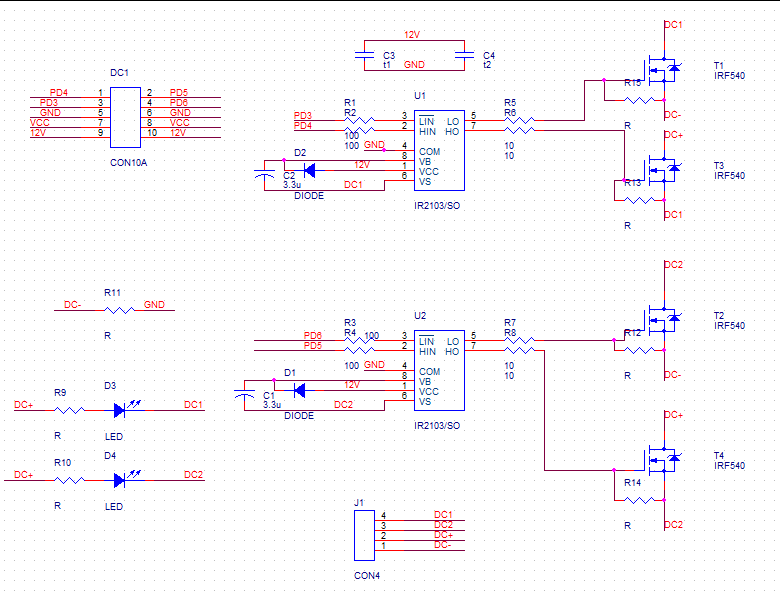Click the DC+ net label left of R9
The width and height of the screenshot is (780, 598).
(23, 404)
